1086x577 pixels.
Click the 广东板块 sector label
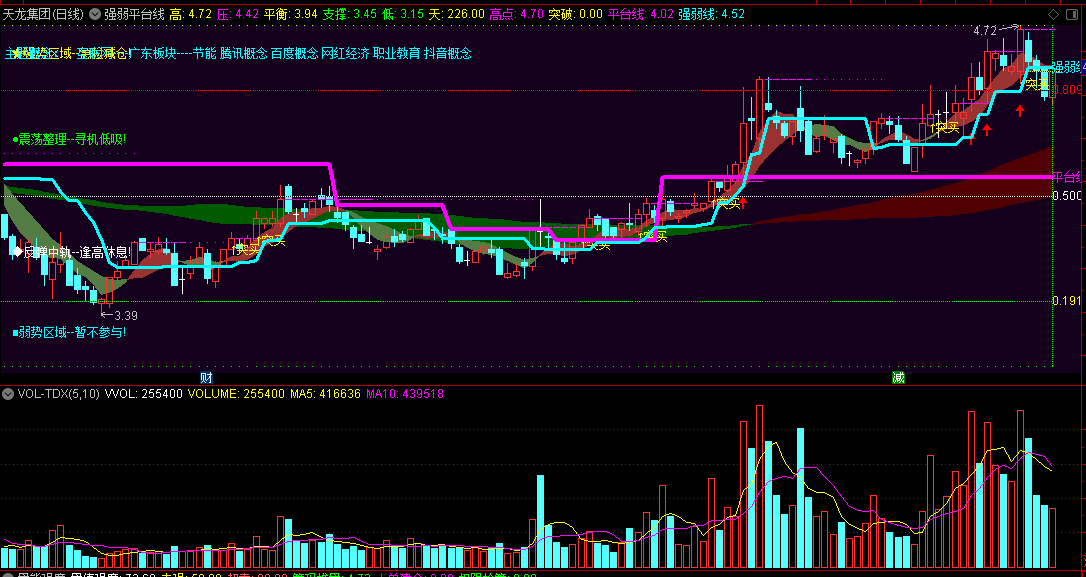154,53
